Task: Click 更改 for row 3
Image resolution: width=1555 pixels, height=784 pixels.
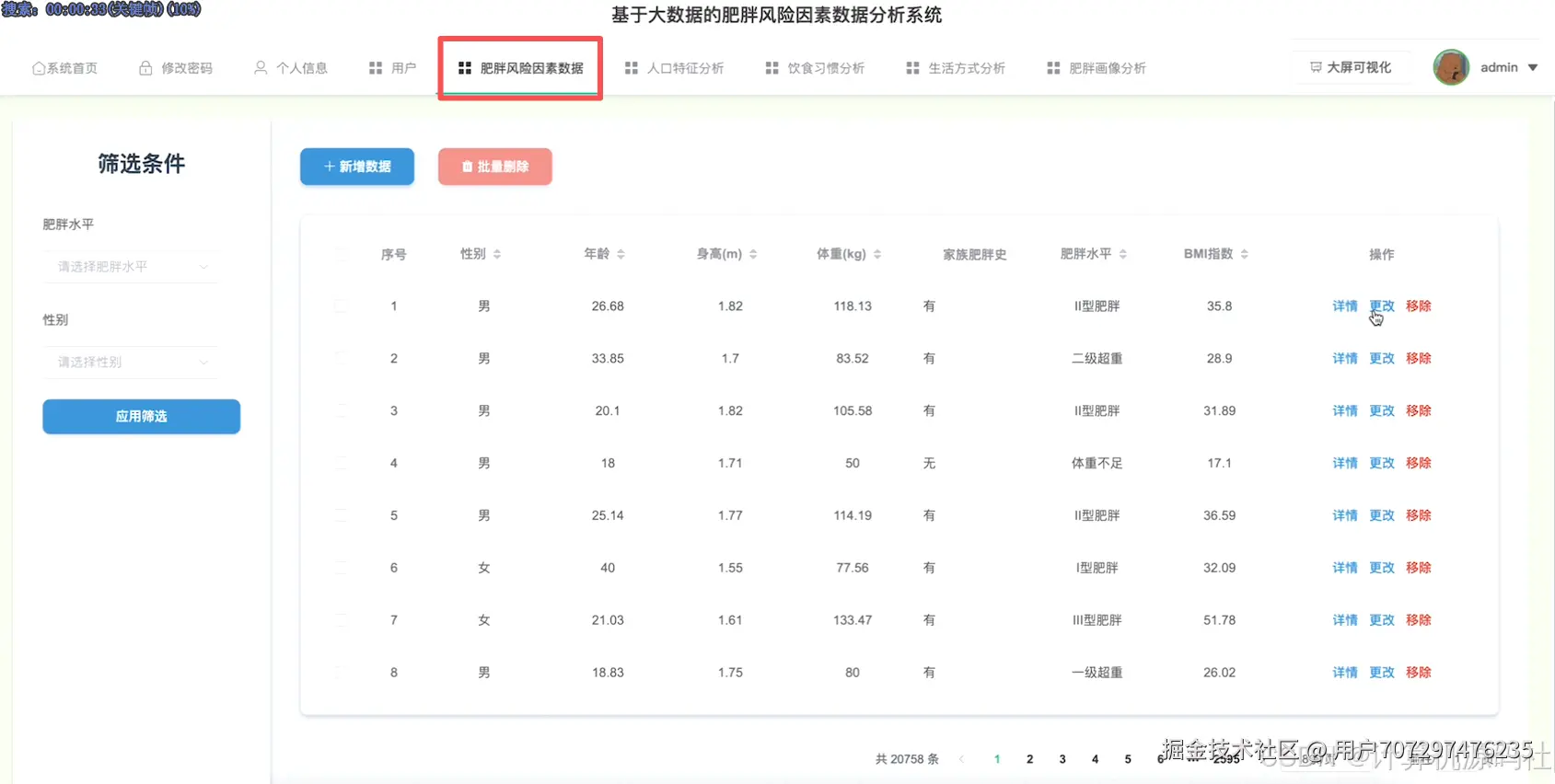Action: [x=1382, y=411]
